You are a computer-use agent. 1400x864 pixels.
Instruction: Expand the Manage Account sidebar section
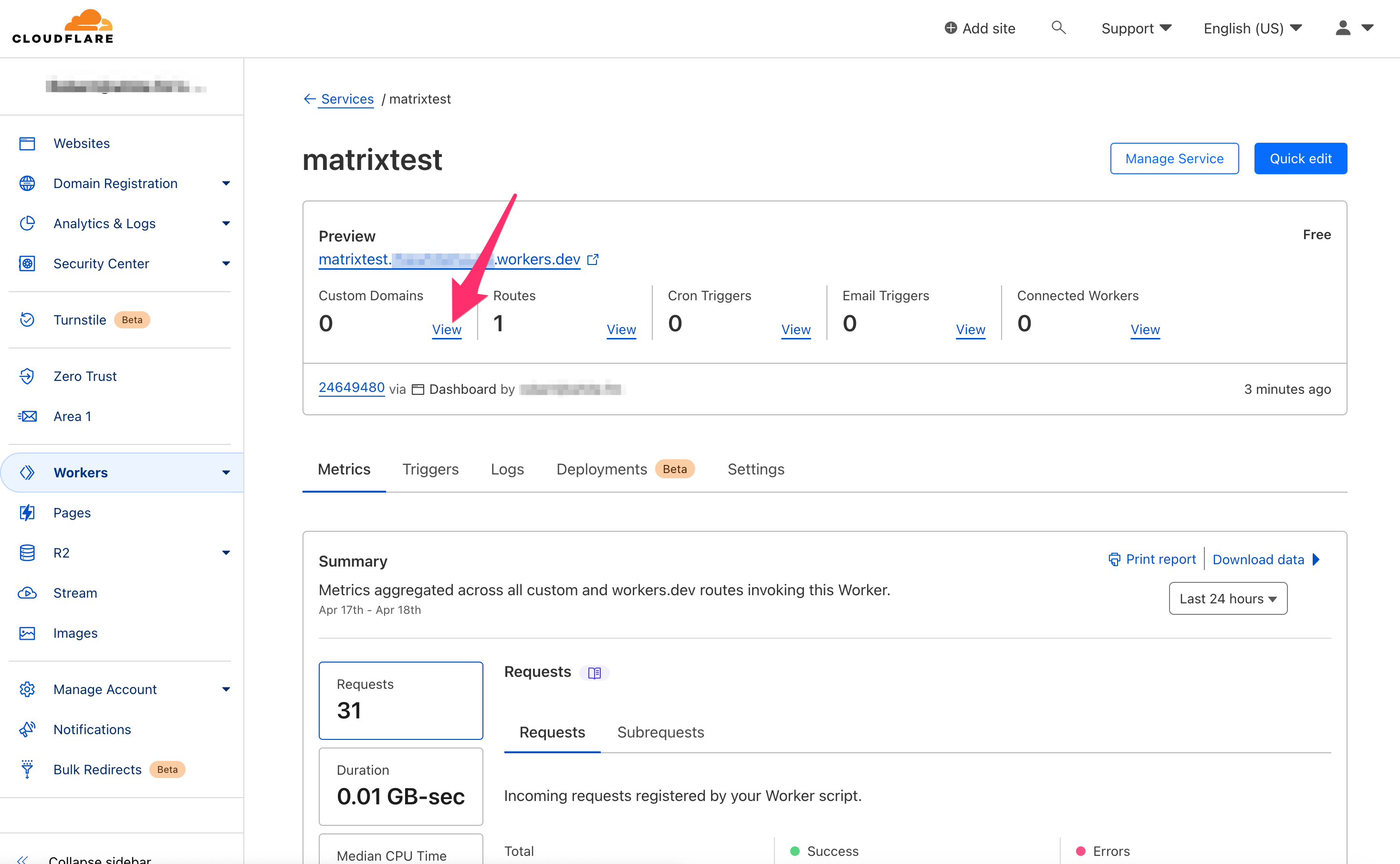226,689
